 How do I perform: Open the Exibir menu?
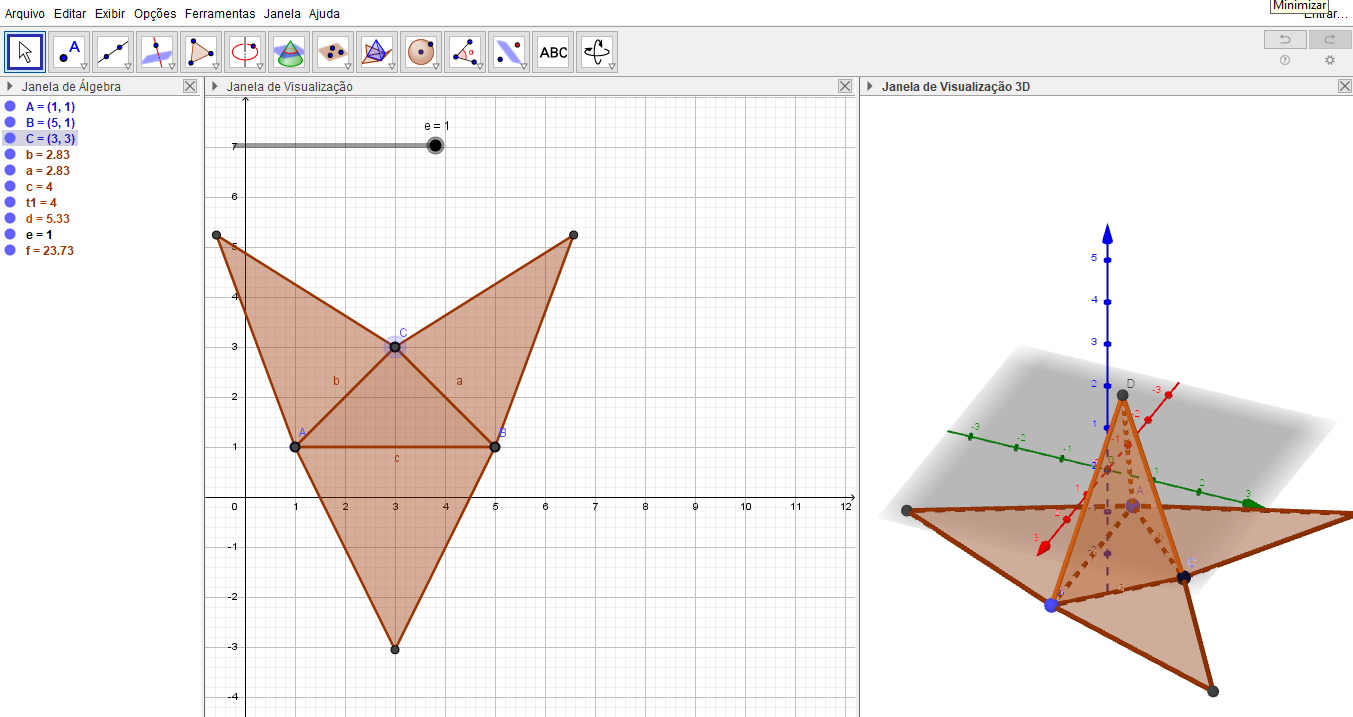pyautogui.click(x=110, y=14)
